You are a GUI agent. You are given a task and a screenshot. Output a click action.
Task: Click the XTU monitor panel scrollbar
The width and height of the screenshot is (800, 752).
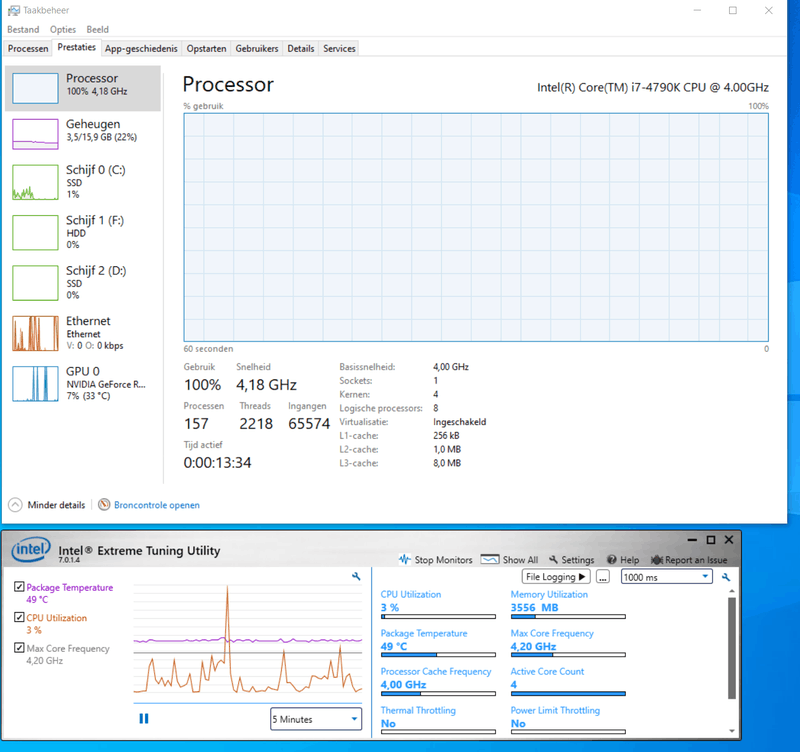pyautogui.click(x=732, y=648)
